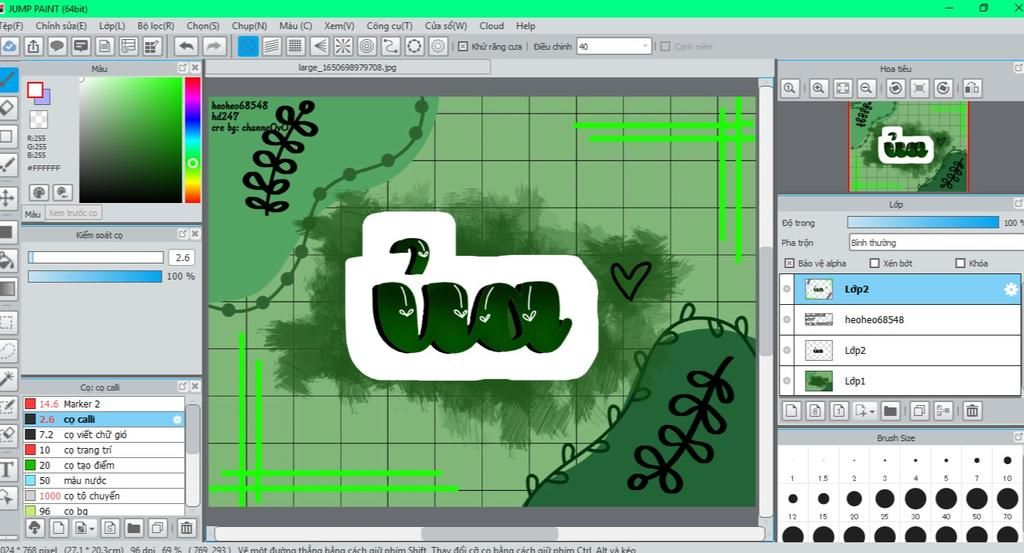
Task: Select the curve snap guide
Action: pos(391,46)
